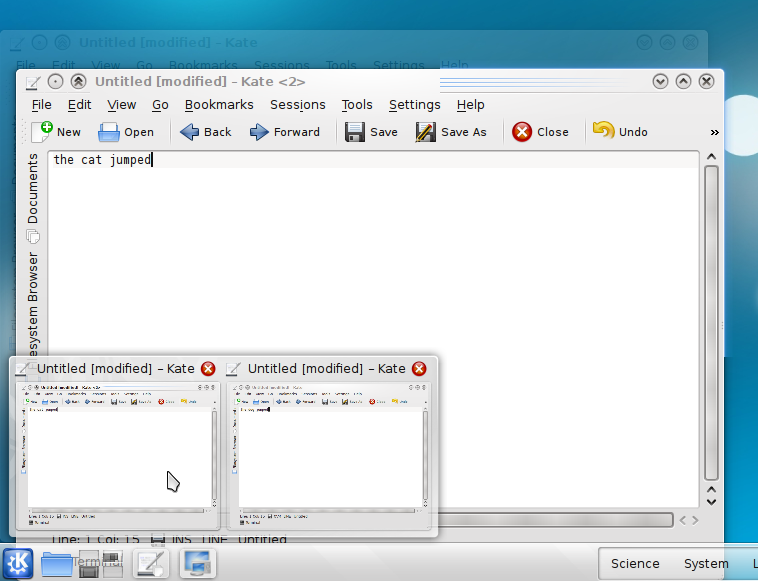
Task: Toggle keep-above button in Kate <2> title bar
Action: [78, 82]
